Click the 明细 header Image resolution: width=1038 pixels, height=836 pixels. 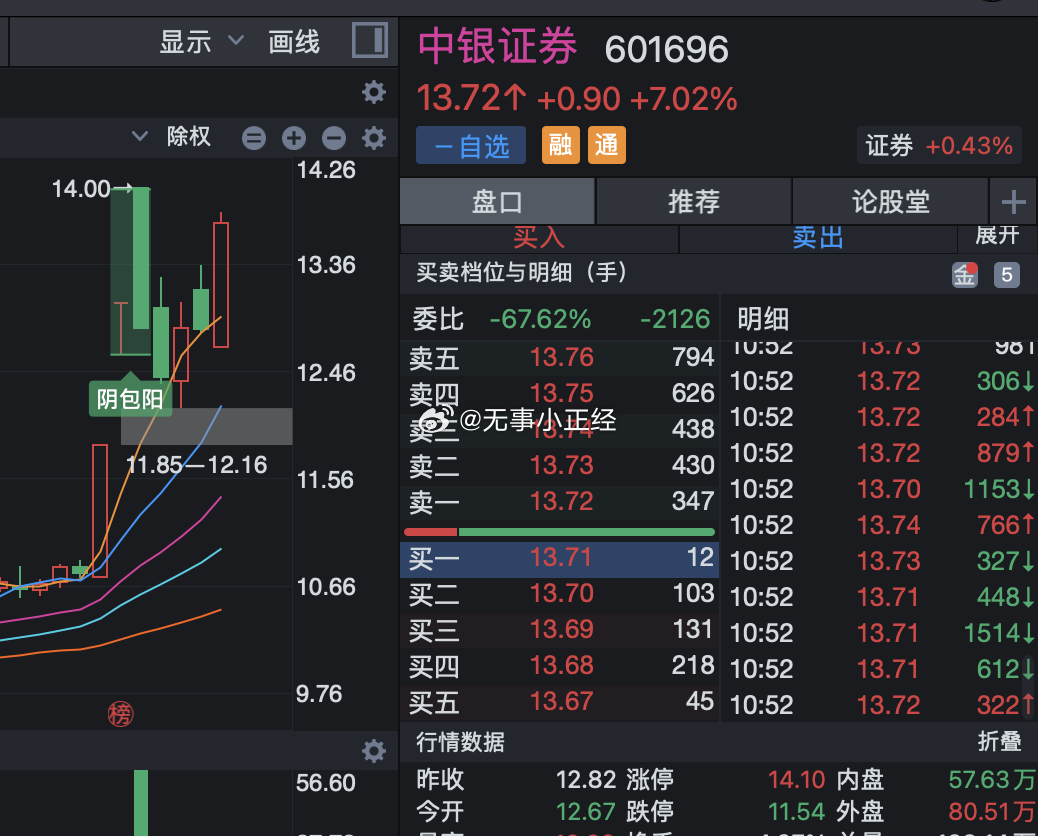(763, 320)
